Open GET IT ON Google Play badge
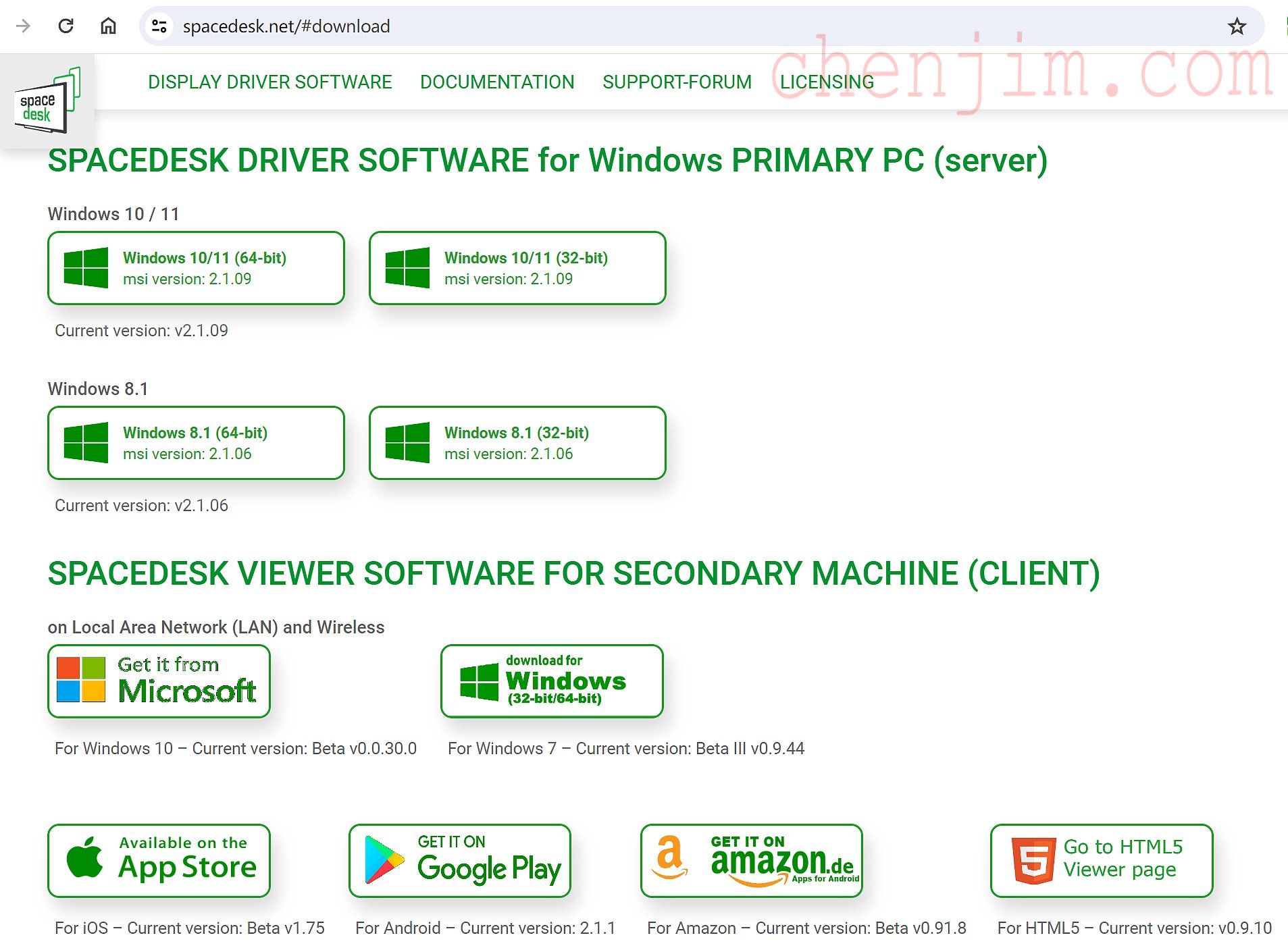 (x=460, y=861)
